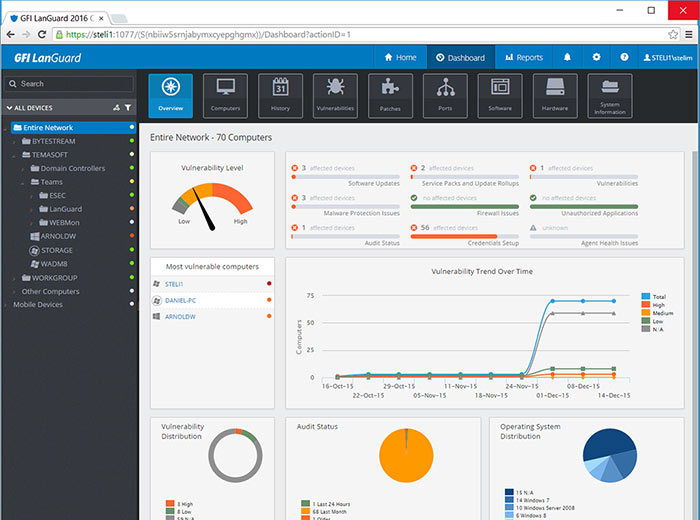700x520 pixels.
Task: Select Entire Network in device tree
Action: tap(73, 128)
